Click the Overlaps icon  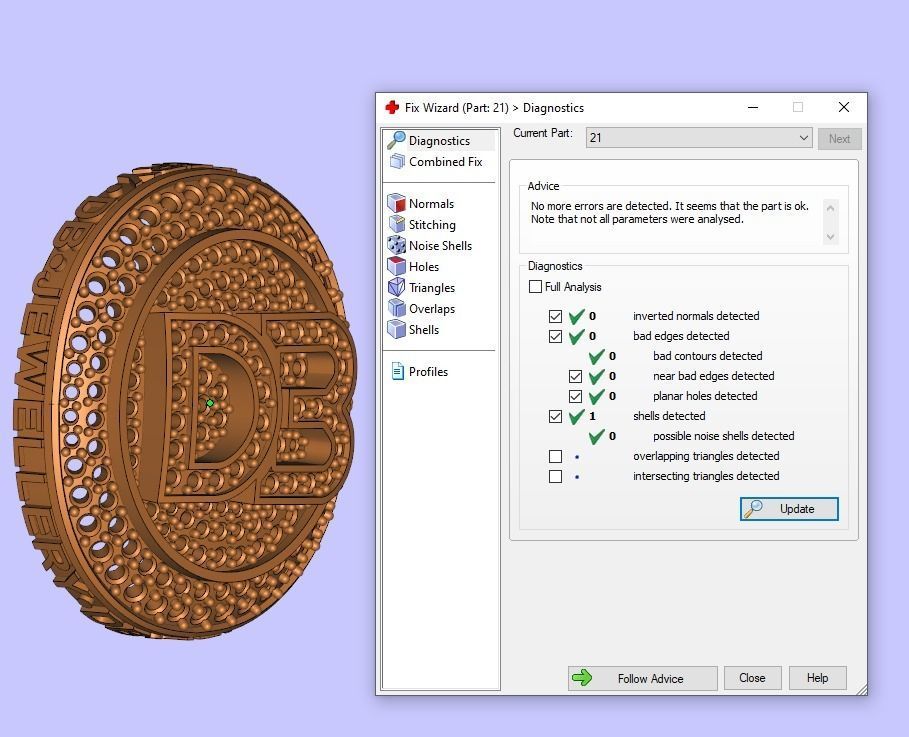[397, 308]
